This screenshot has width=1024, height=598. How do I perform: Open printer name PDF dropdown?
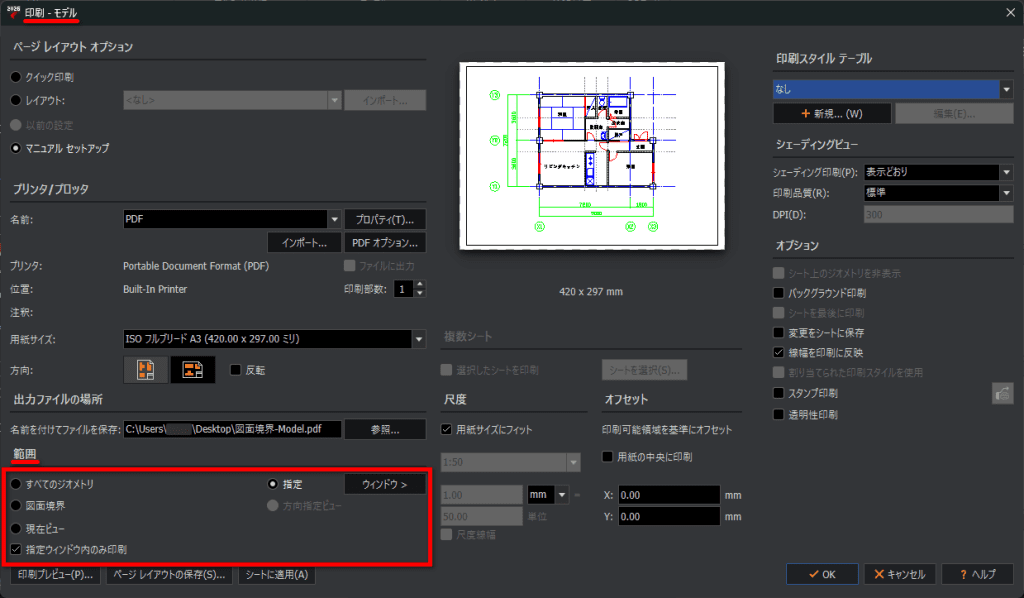(334, 219)
